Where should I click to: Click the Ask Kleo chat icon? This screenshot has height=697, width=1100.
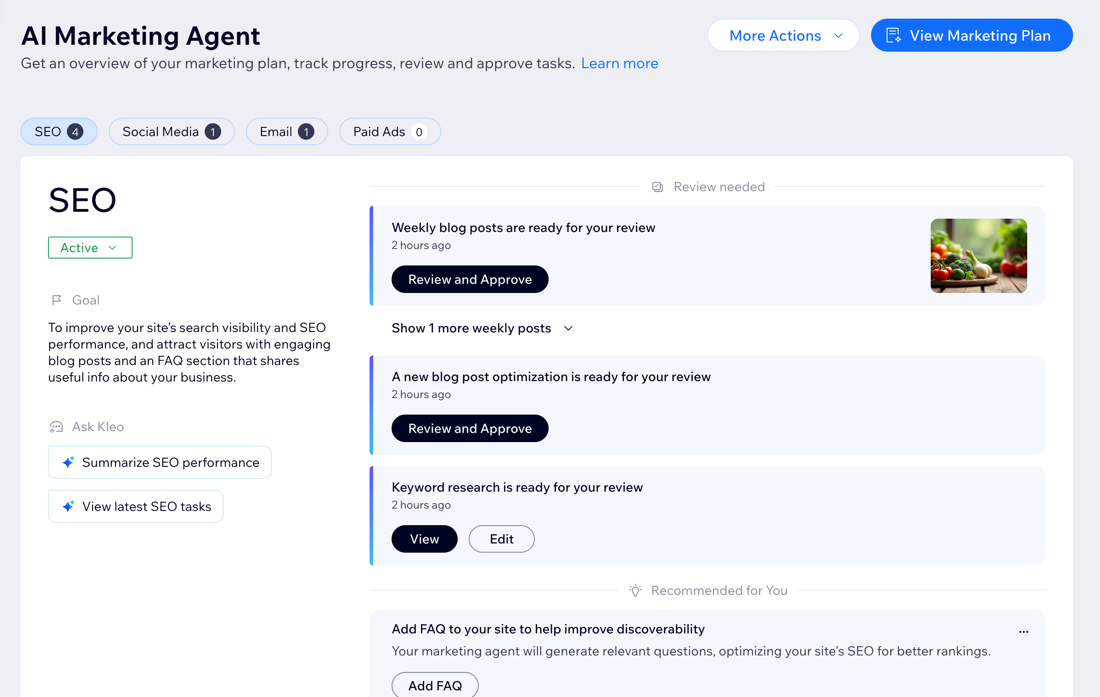pos(56,427)
